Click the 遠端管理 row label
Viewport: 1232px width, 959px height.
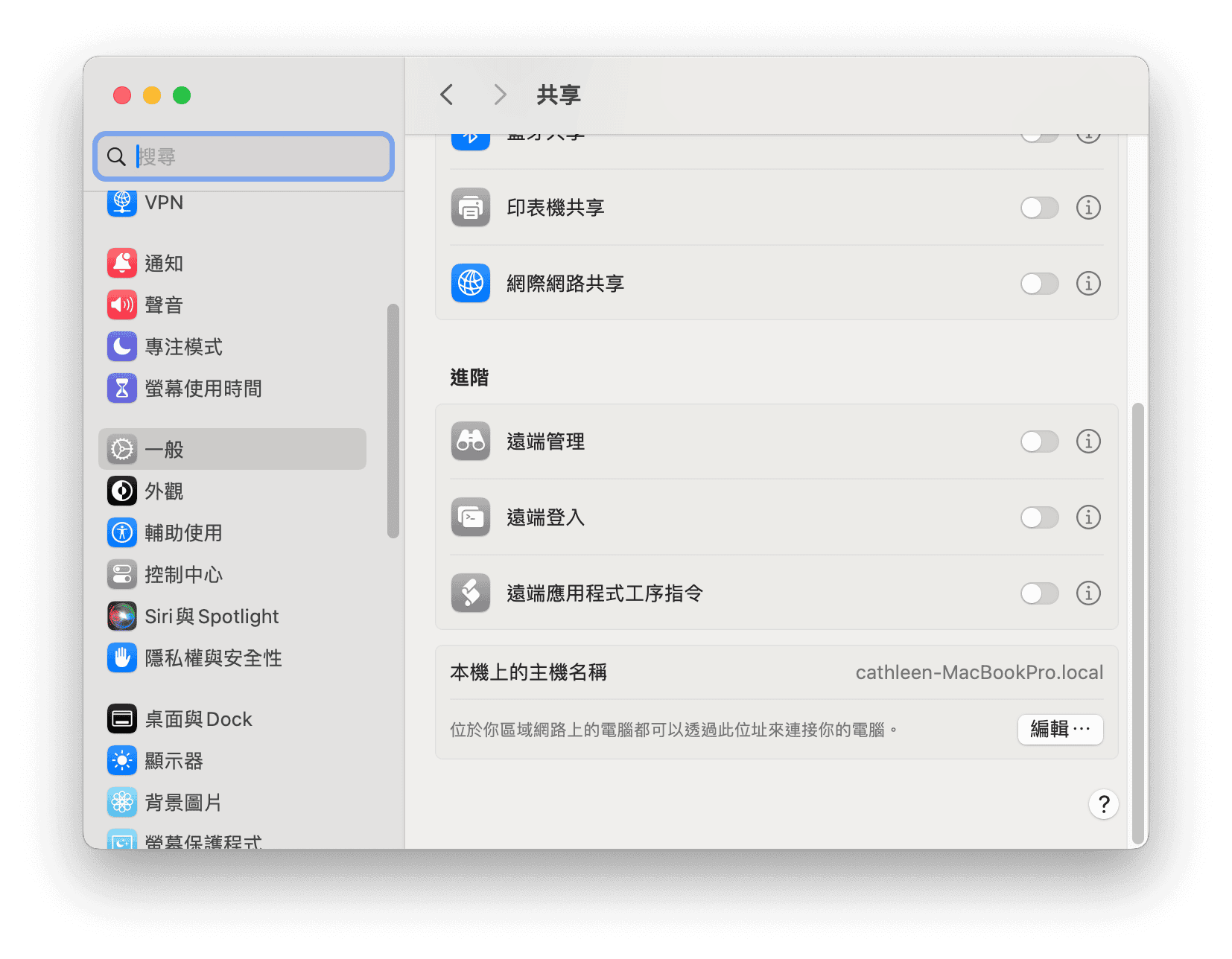coord(545,442)
